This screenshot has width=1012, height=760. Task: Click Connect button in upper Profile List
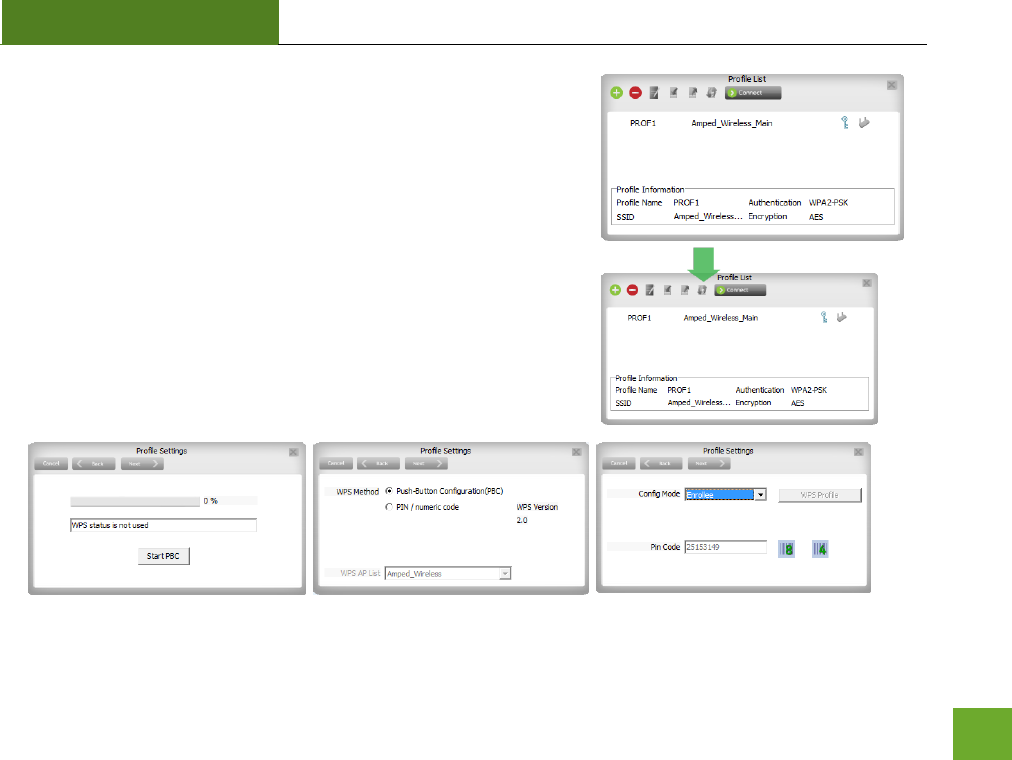753,93
